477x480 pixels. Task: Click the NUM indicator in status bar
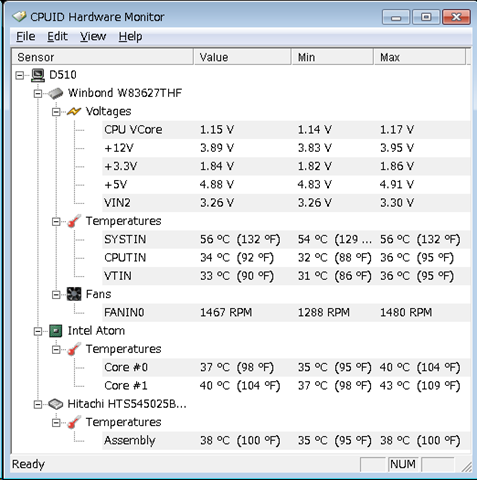point(403,464)
